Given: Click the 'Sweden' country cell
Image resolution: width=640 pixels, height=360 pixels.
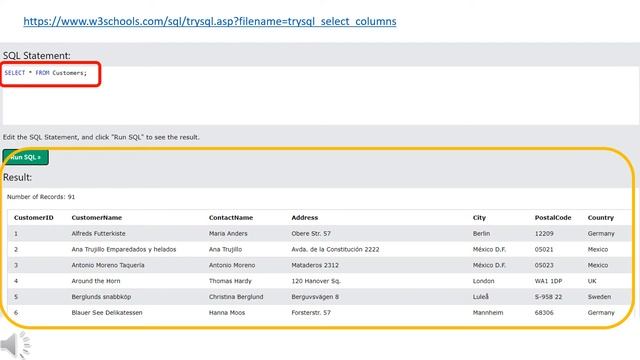Looking at the screenshot, I should [599, 297].
